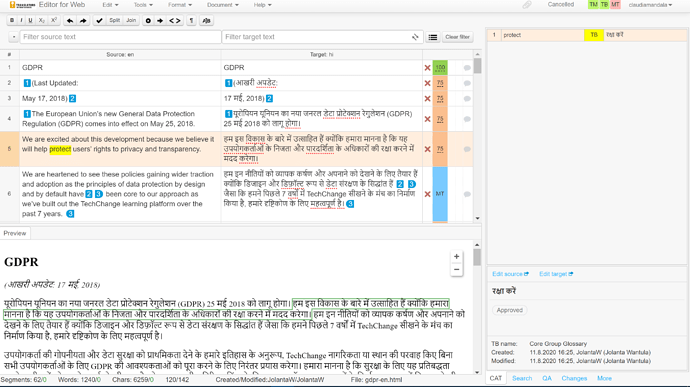Click highlighted word 'protect' in segment 5
This screenshot has width=690, height=387.
(60, 149)
